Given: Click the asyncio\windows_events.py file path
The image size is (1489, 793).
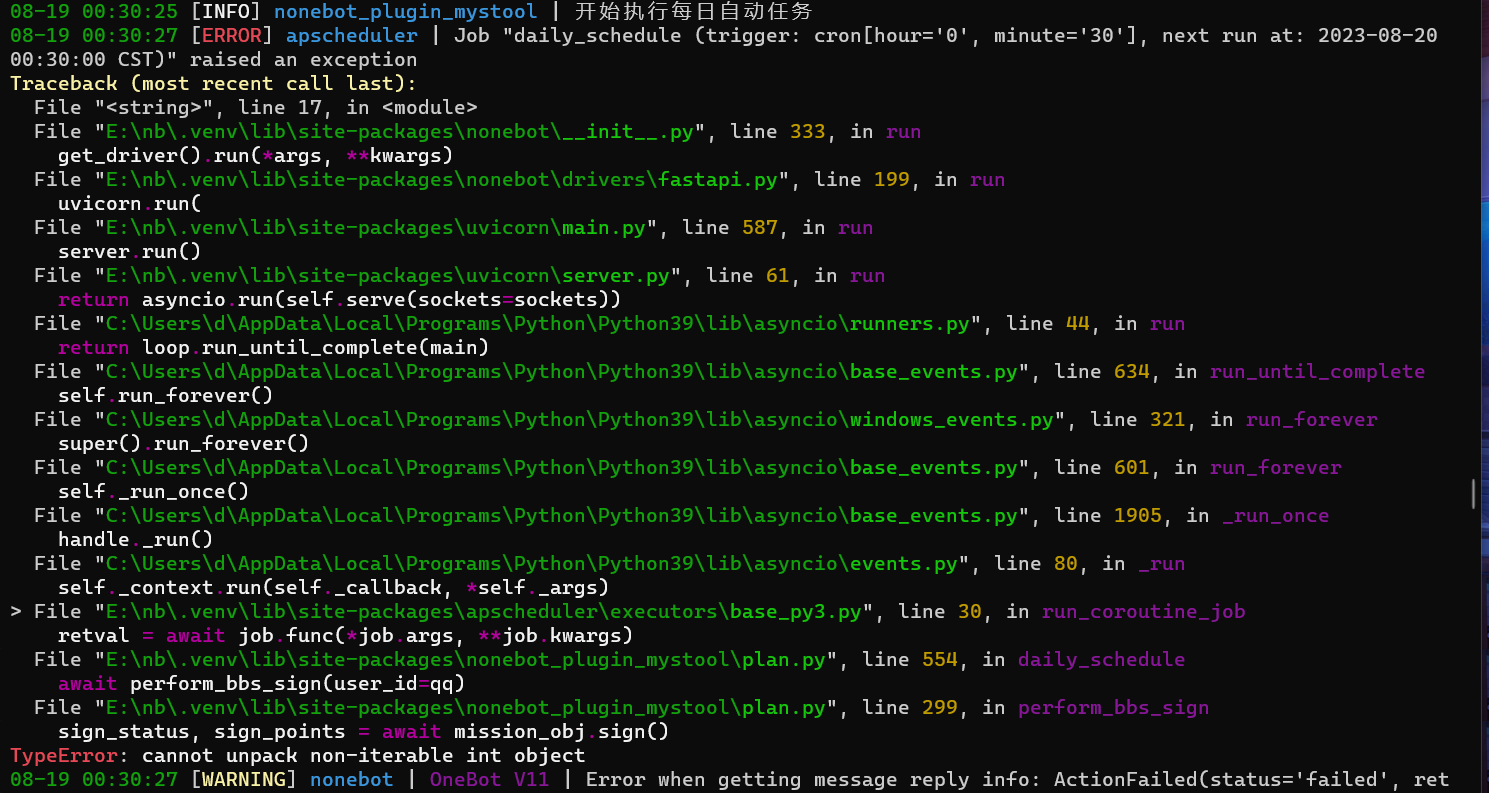Looking at the screenshot, I should pyautogui.click(x=580, y=420).
